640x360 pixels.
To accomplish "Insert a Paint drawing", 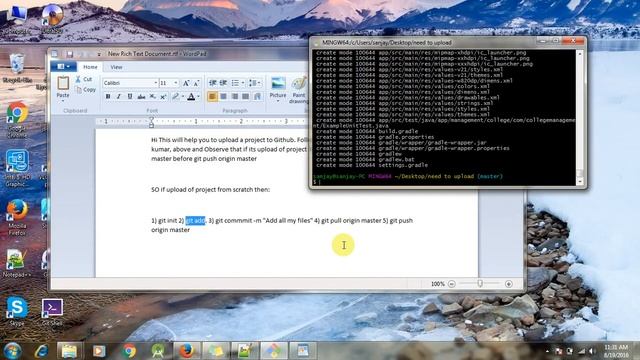I will point(299,83).
